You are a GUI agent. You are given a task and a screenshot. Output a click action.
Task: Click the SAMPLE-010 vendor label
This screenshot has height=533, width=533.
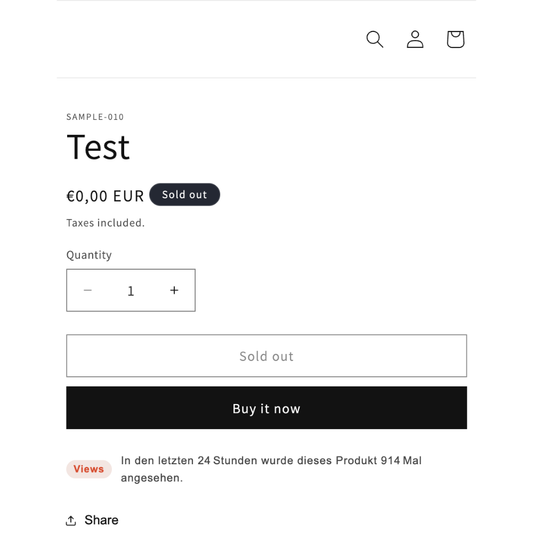(x=95, y=117)
